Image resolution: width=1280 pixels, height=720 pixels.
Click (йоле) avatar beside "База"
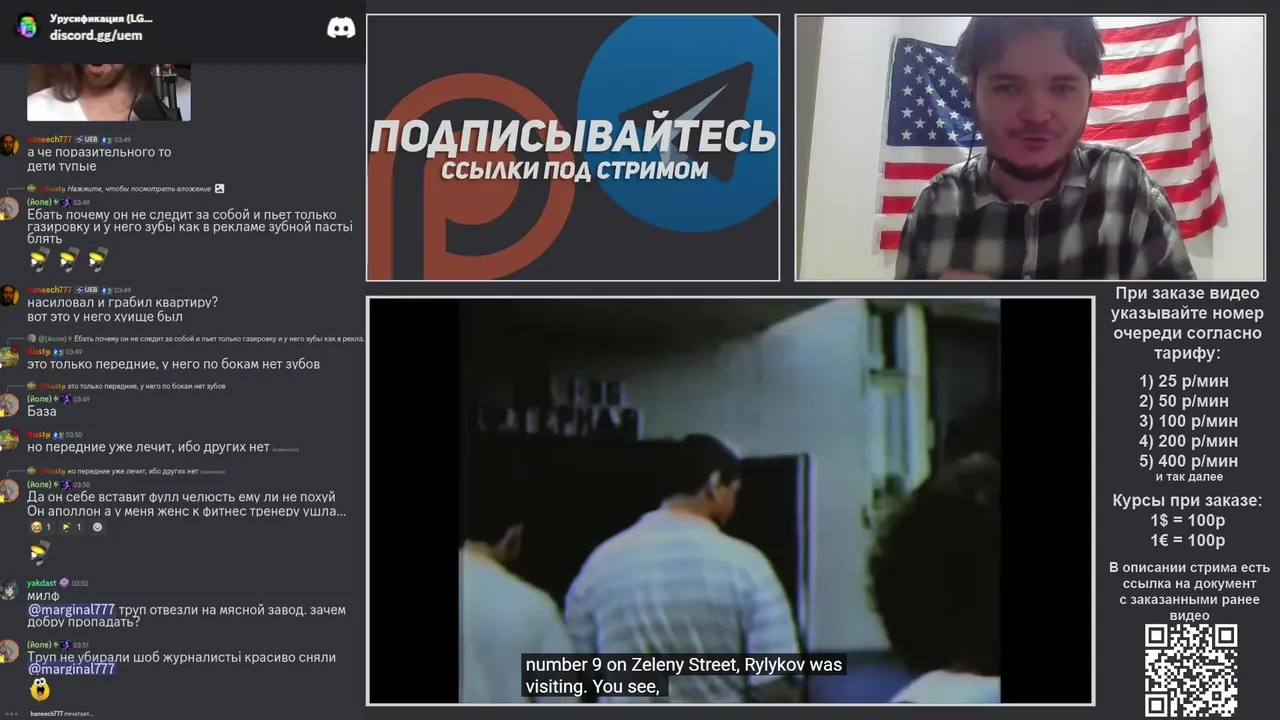10,405
